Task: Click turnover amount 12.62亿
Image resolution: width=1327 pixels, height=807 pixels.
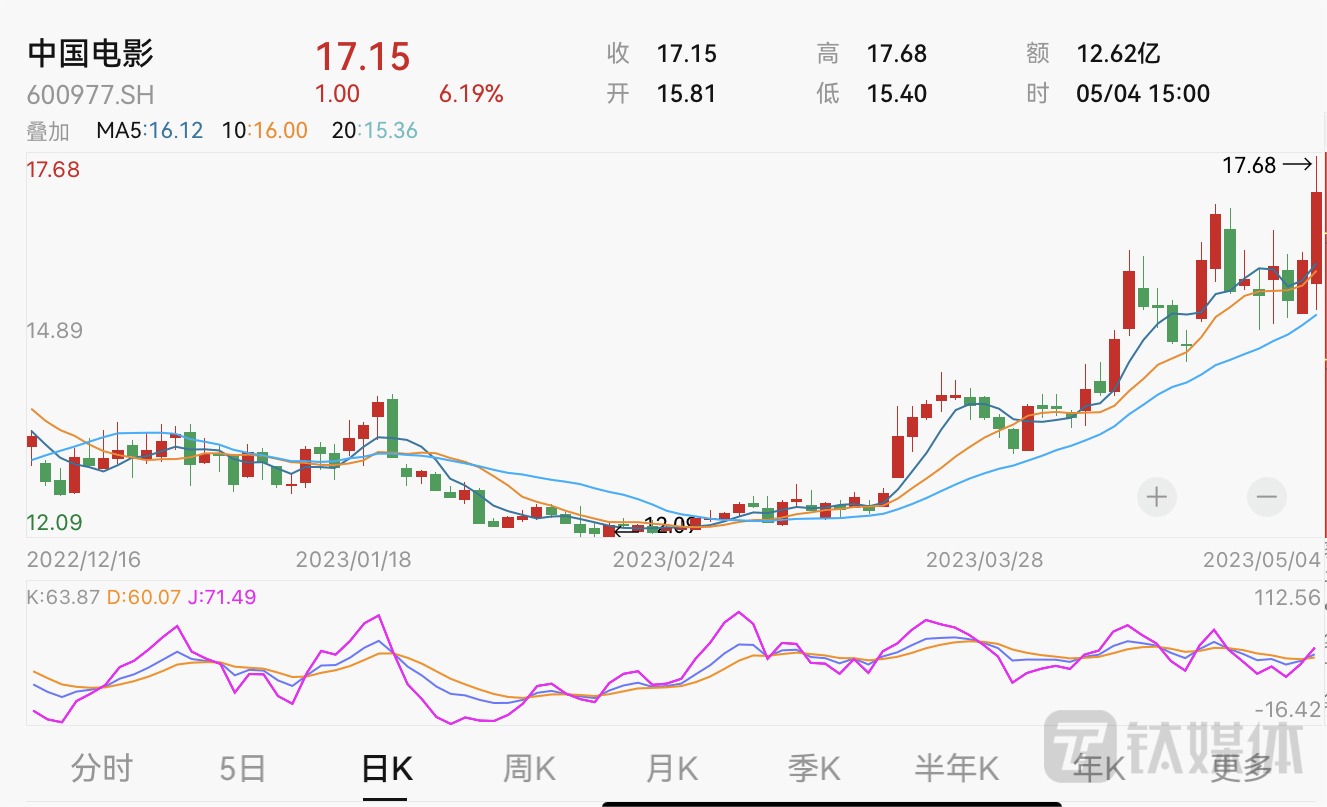Action: click(x=1118, y=53)
